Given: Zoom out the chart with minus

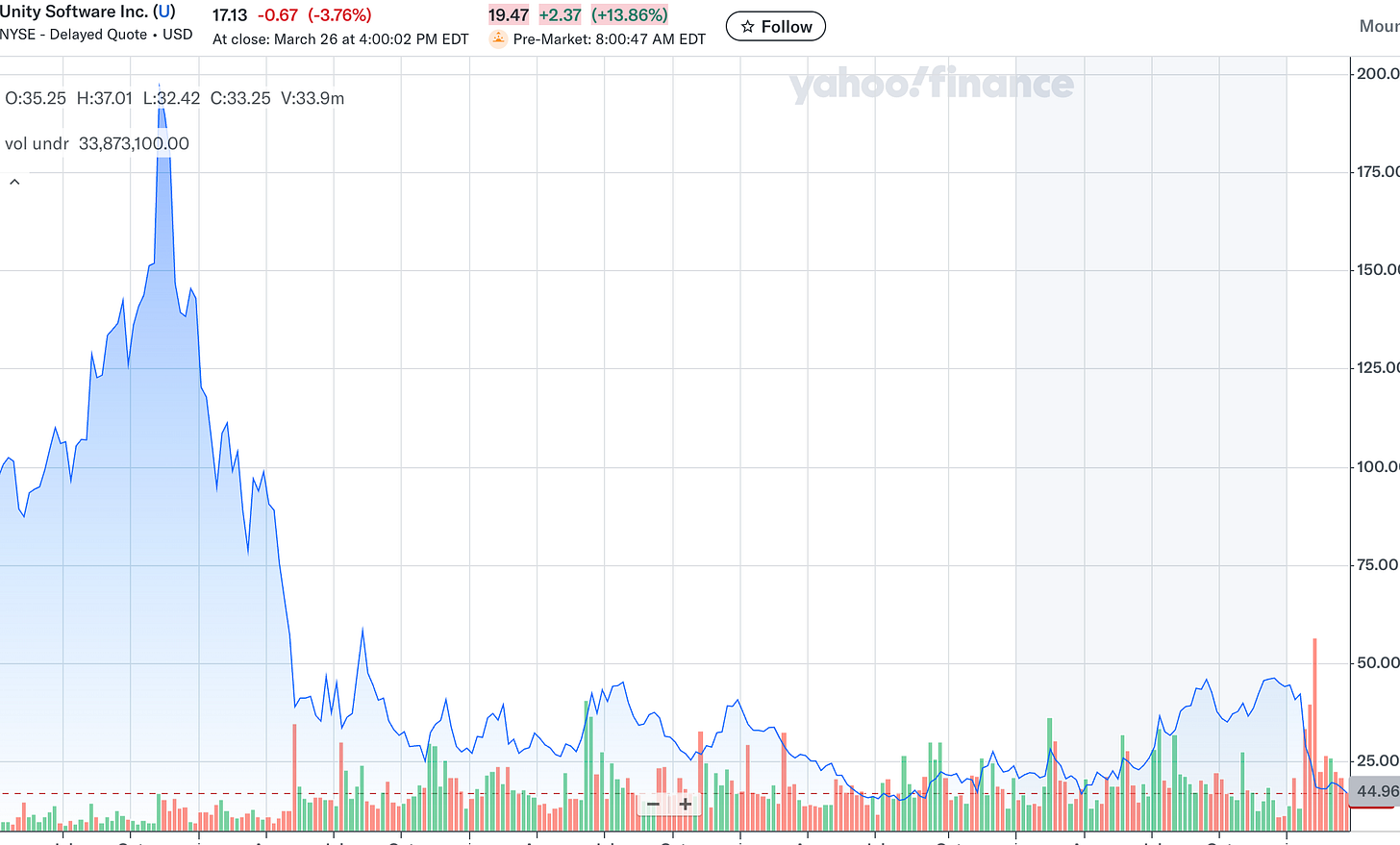Looking at the screenshot, I should (x=653, y=804).
